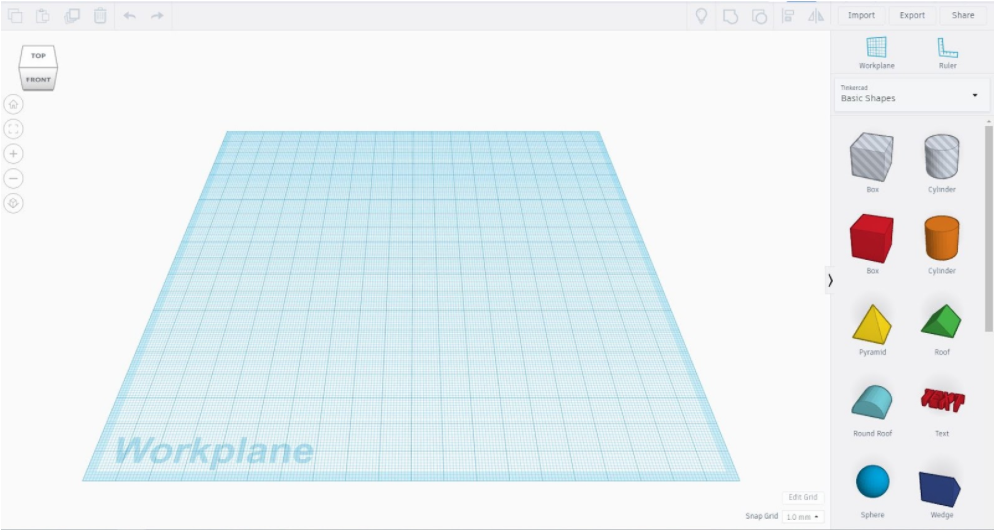Click the Import button
Screen dimensions: 995x530
[x=861, y=16]
